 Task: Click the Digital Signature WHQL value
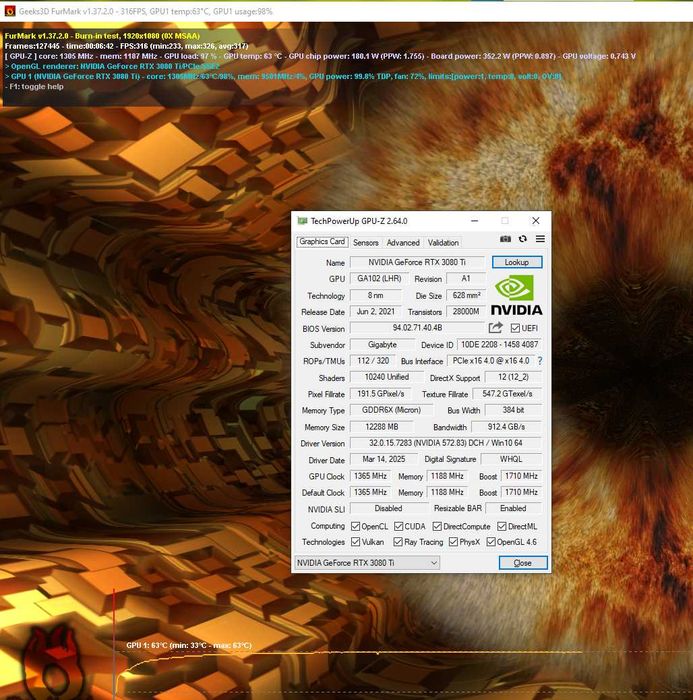click(x=511, y=459)
